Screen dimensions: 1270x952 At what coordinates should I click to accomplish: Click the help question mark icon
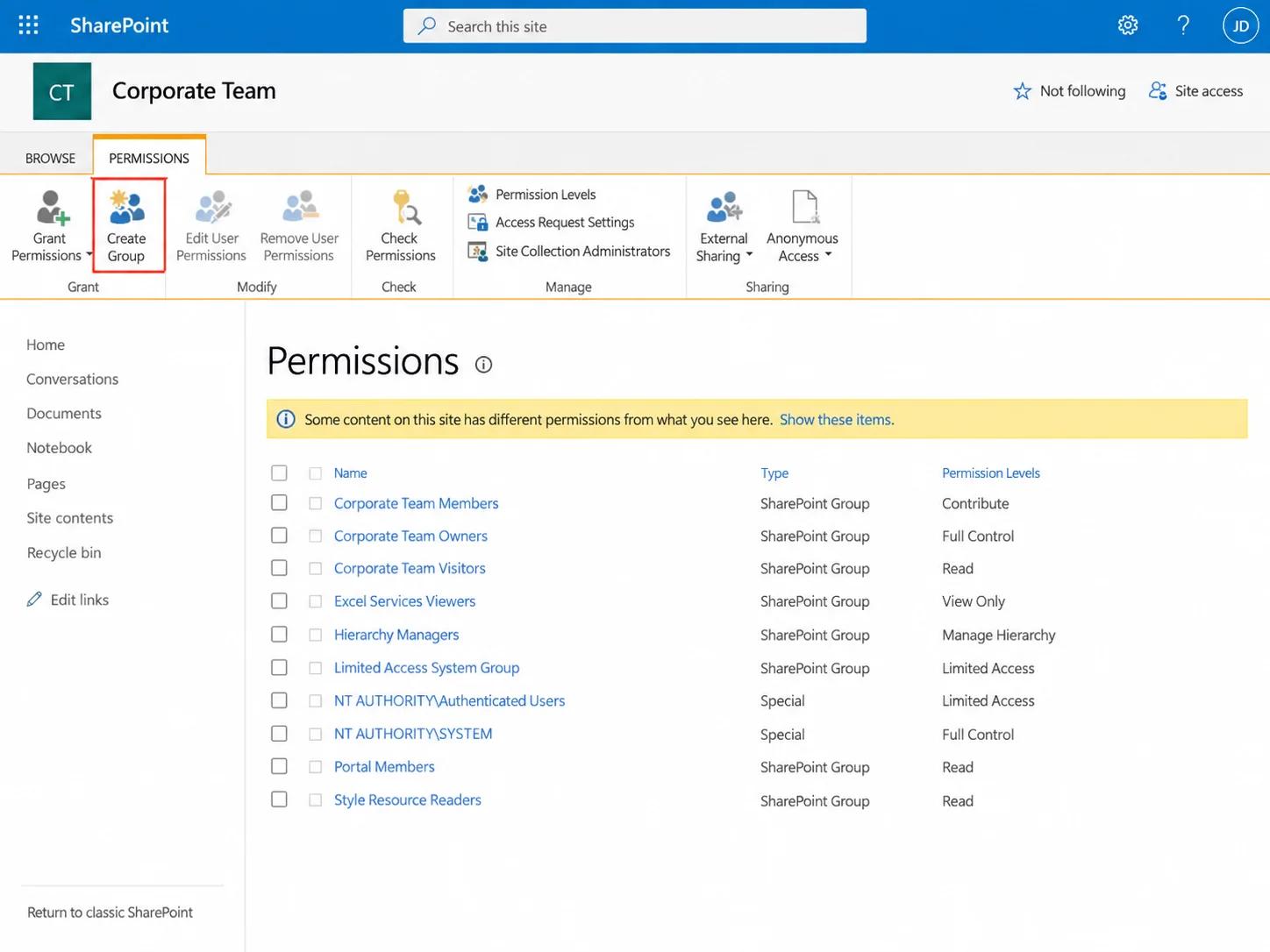pyautogui.click(x=1183, y=25)
